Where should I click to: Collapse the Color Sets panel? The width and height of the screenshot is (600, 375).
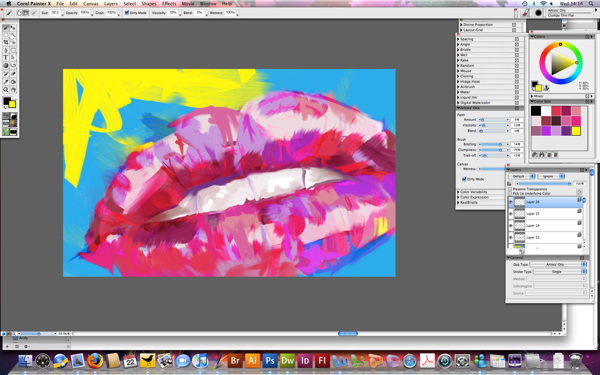532,101
